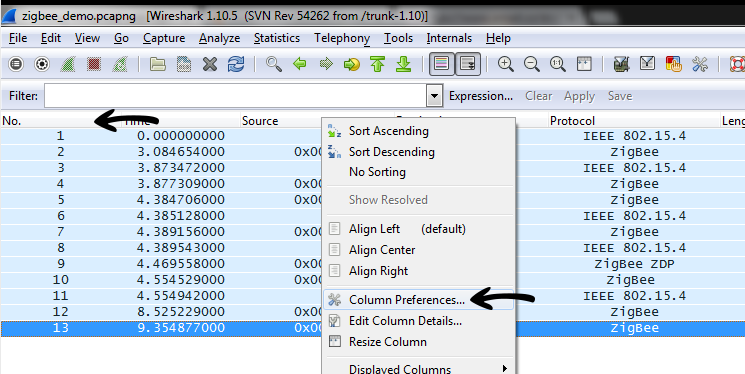
Task: Select packet with time 8.525229000
Action: point(372,312)
